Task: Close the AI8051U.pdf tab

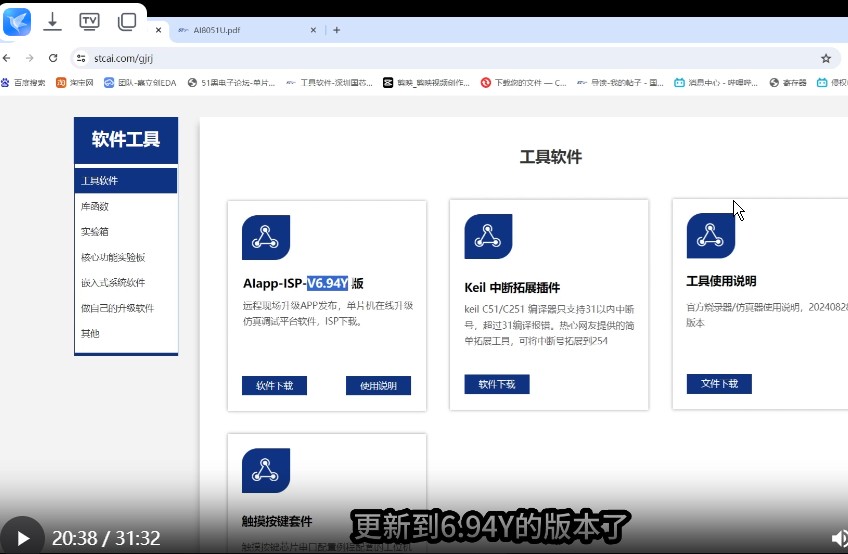Action: pos(313,30)
